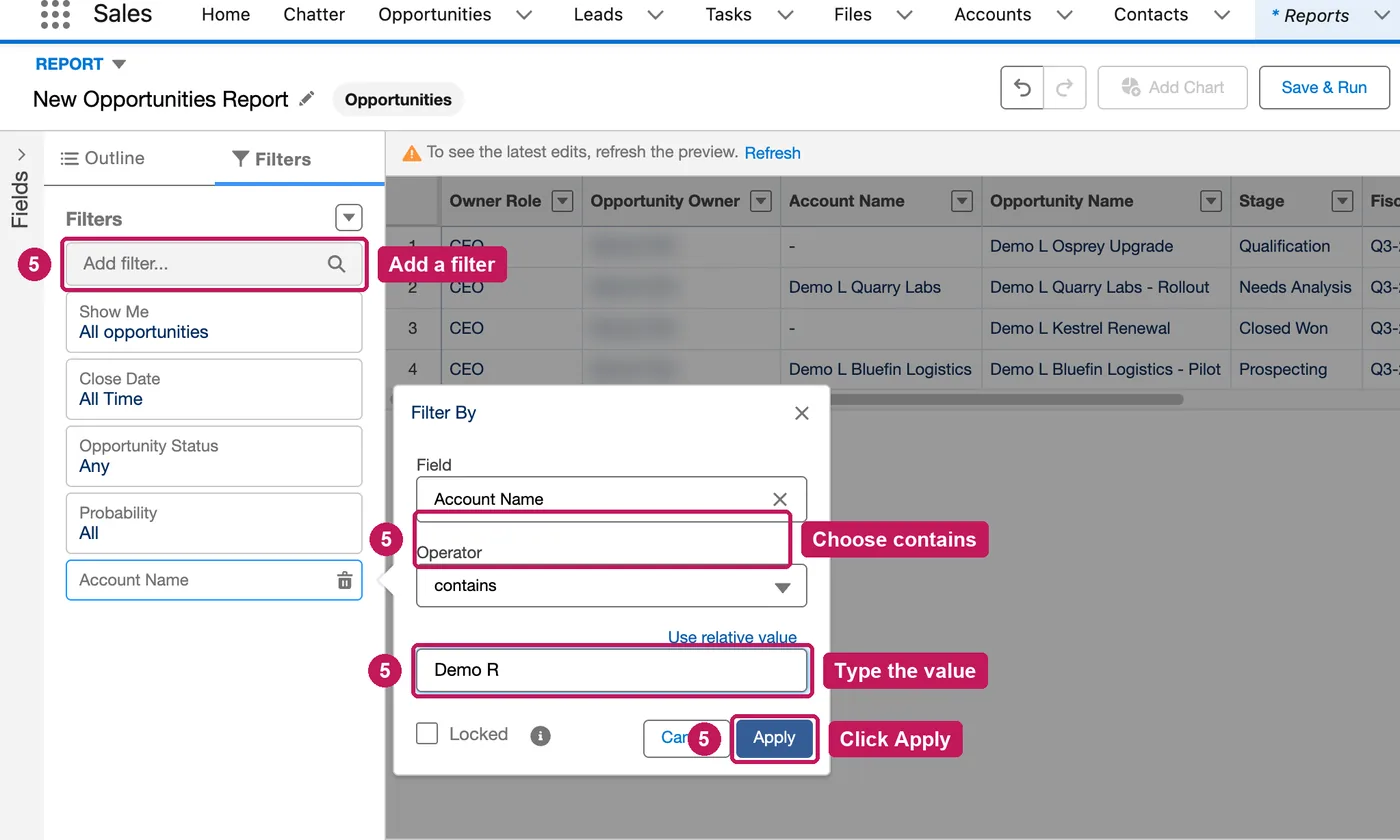Click the search icon in Add filter
The height and width of the screenshot is (840, 1400).
[x=336, y=264]
